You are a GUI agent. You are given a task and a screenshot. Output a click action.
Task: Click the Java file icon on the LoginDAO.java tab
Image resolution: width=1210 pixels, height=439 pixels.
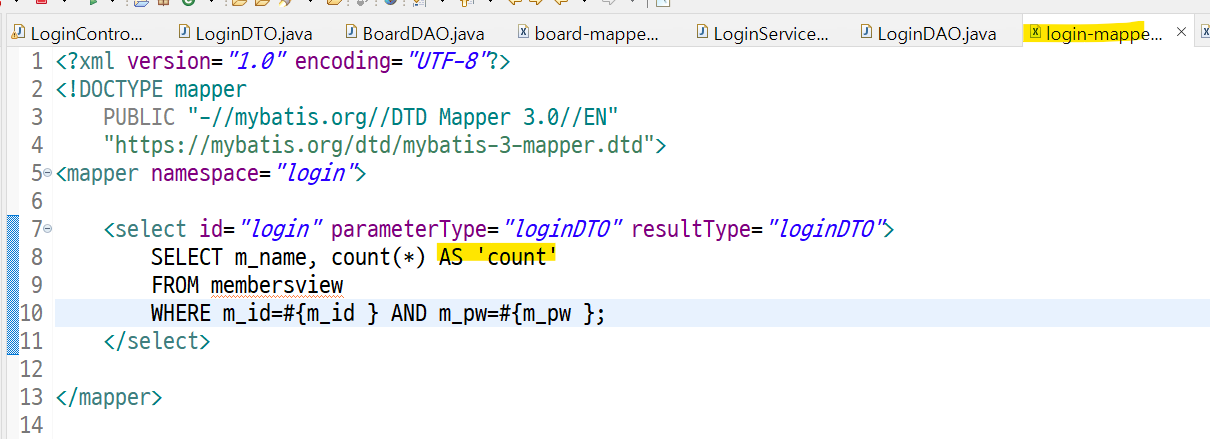(x=865, y=33)
